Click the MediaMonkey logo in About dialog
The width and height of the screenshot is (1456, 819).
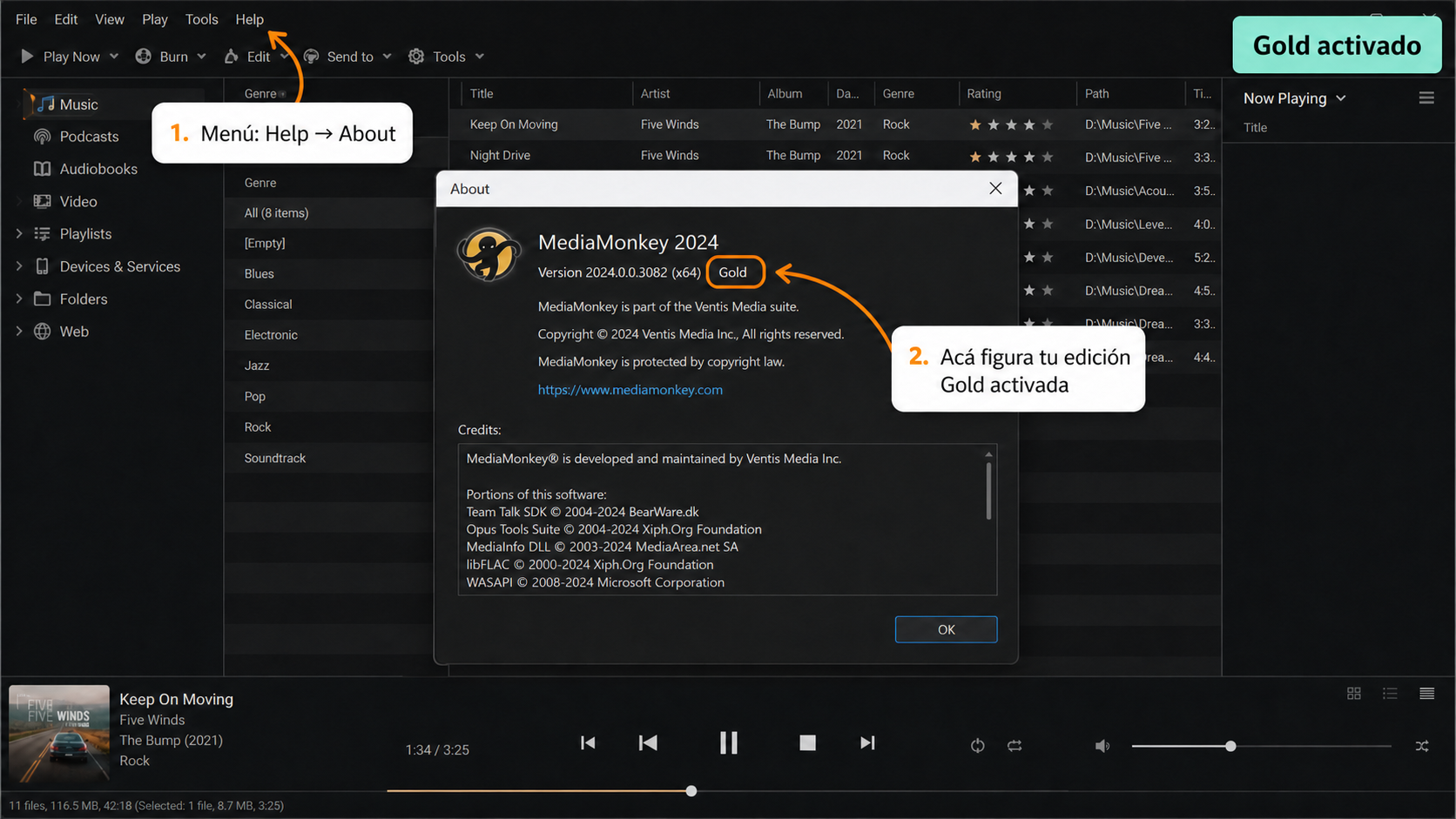(x=489, y=255)
